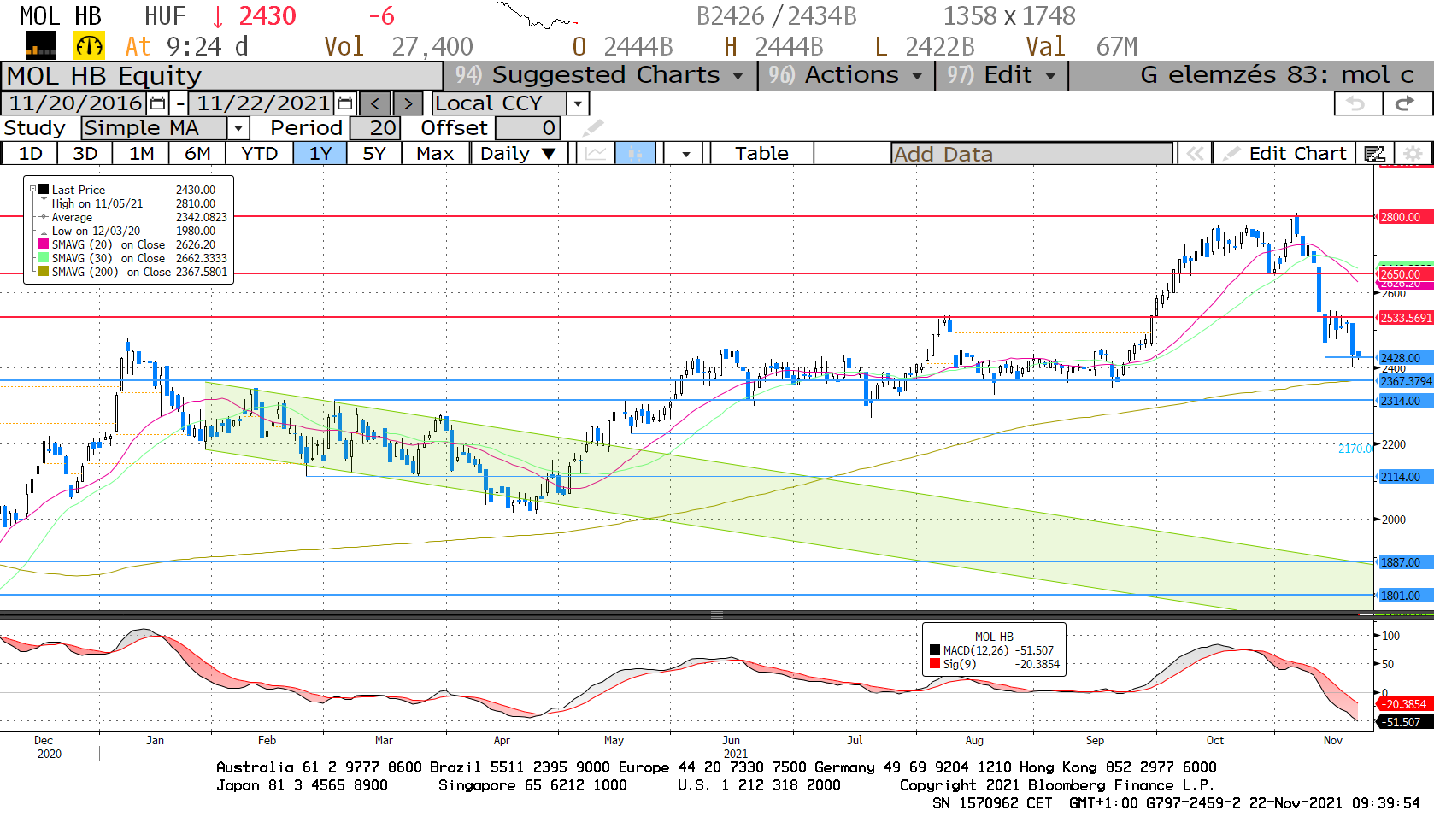1434x840 pixels.
Task: Open the Edit menu
Action: tap(1001, 75)
